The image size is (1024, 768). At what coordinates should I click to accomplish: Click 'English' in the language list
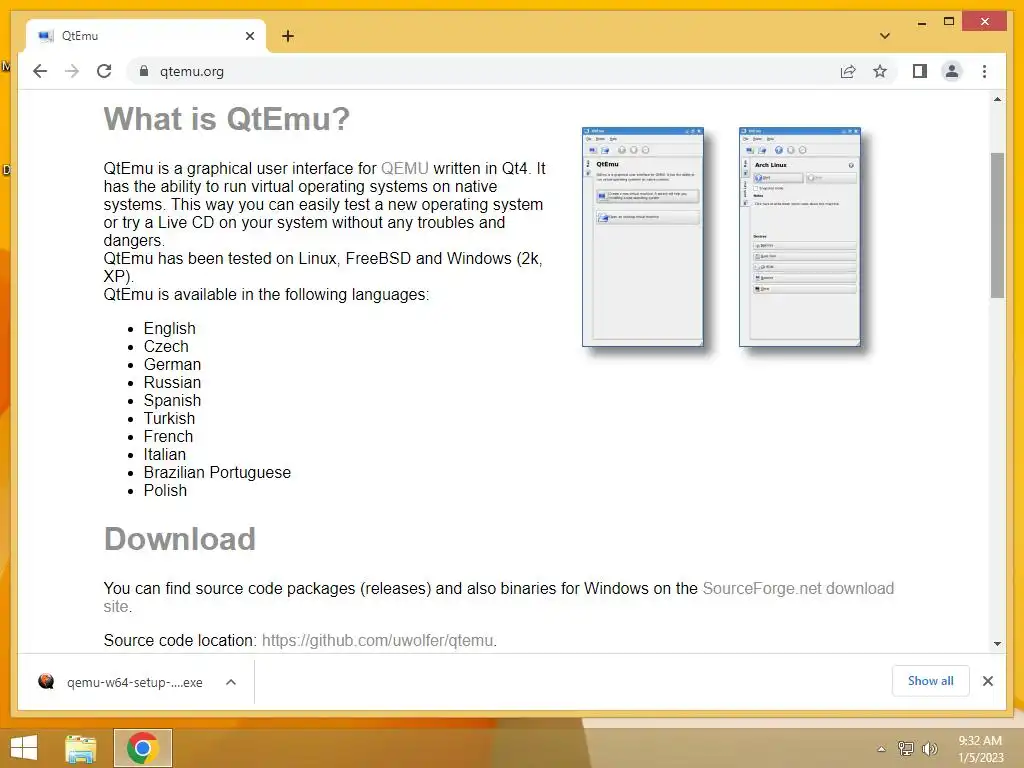[x=169, y=328]
